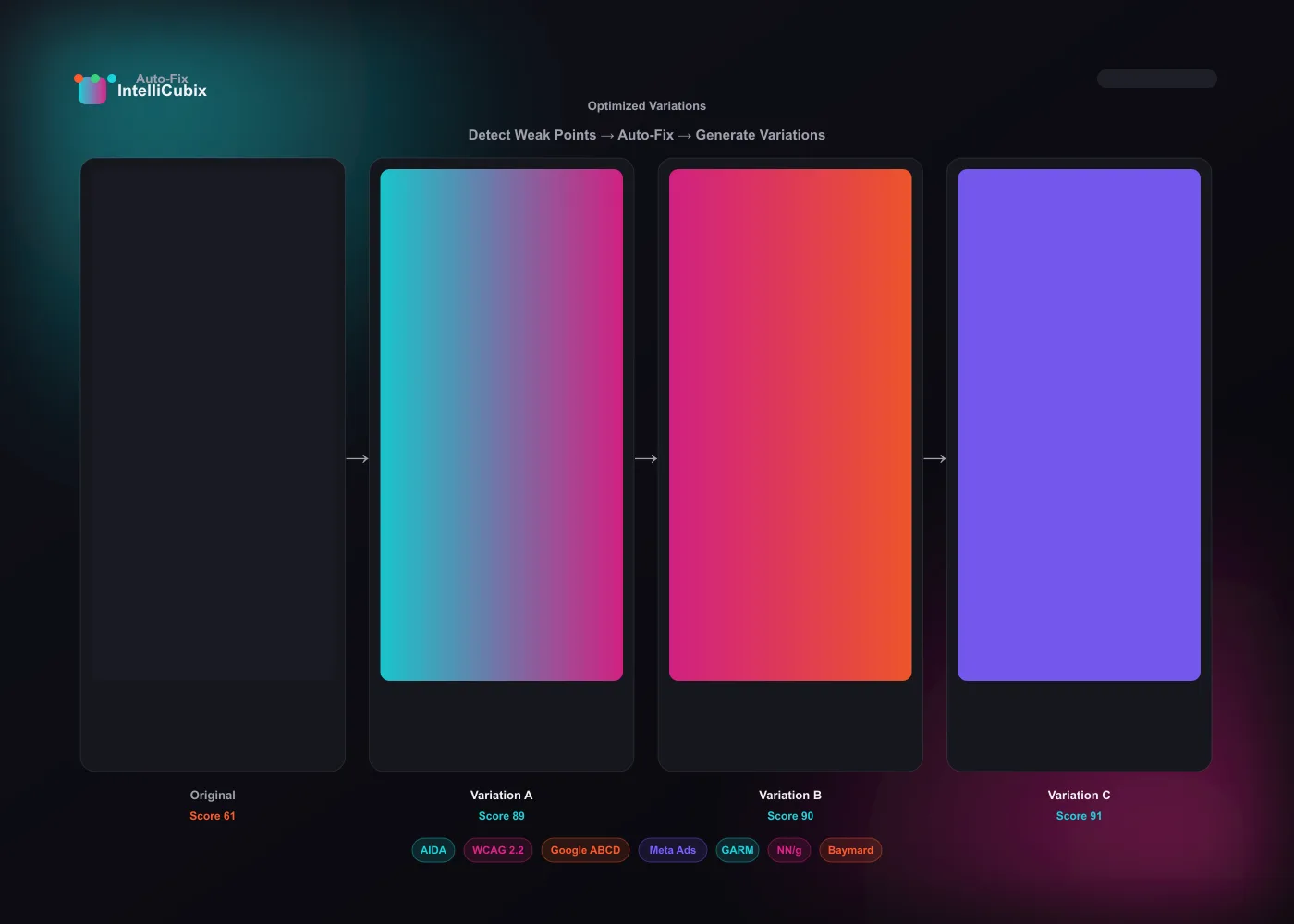Click the Score 89 text
The image size is (1294, 924).
coord(501,816)
